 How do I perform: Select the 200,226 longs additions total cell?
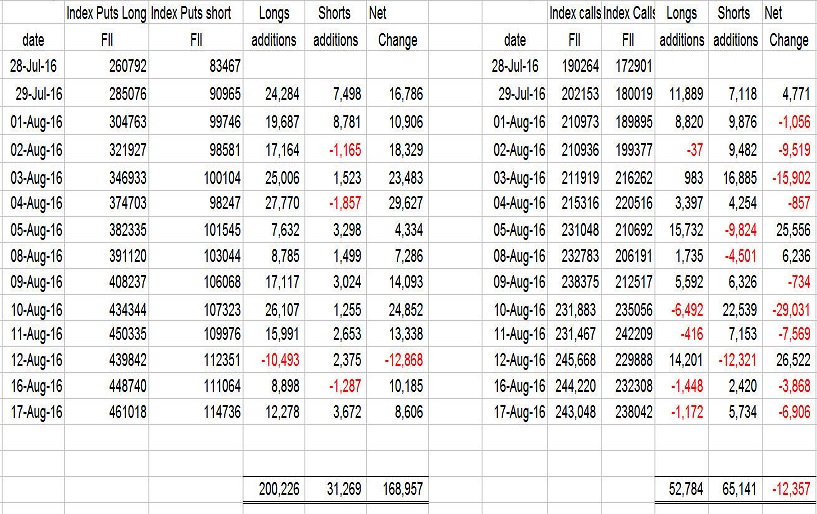(274, 488)
